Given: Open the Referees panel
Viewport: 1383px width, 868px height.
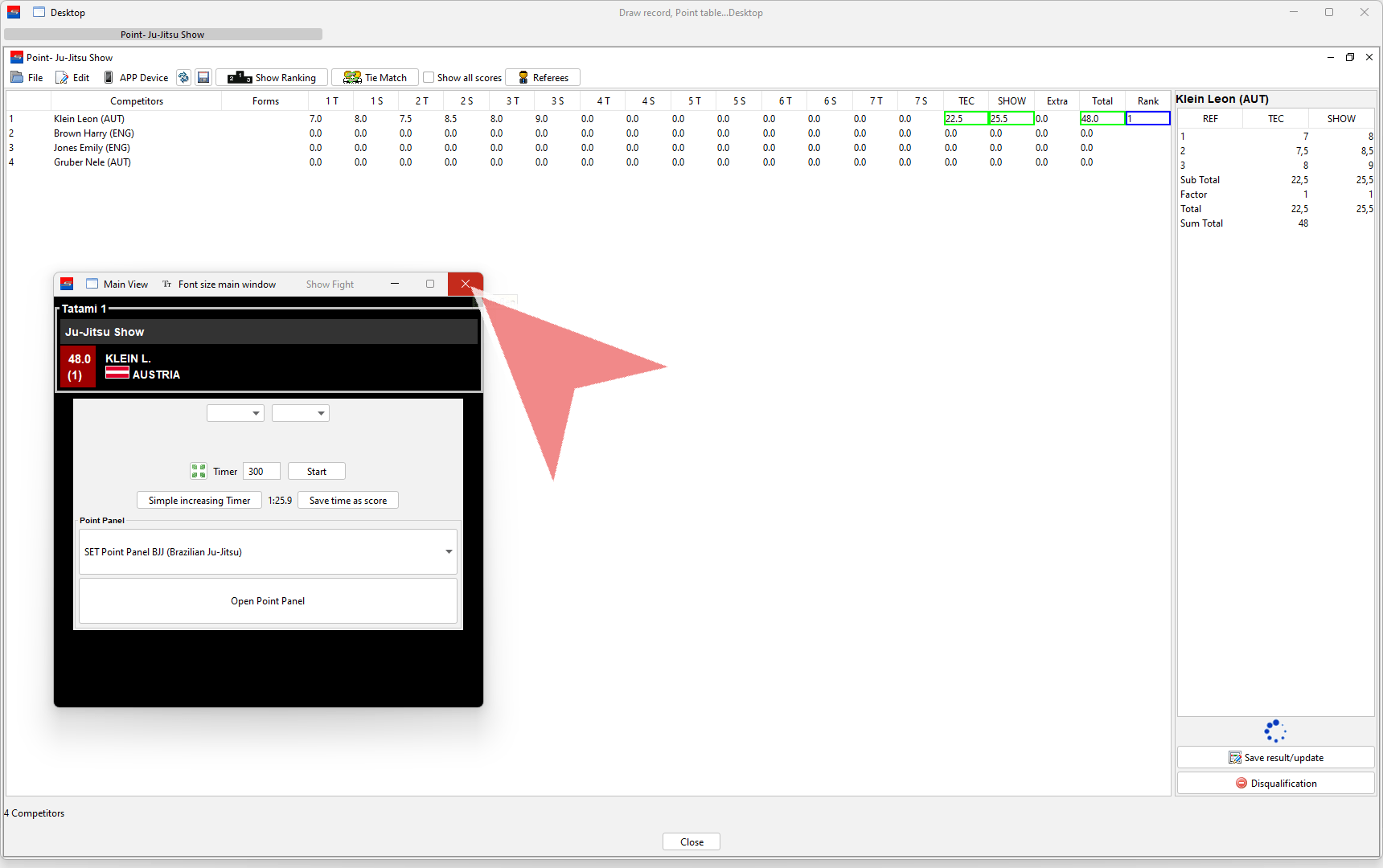Looking at the screenshot, I should point(543,78).
